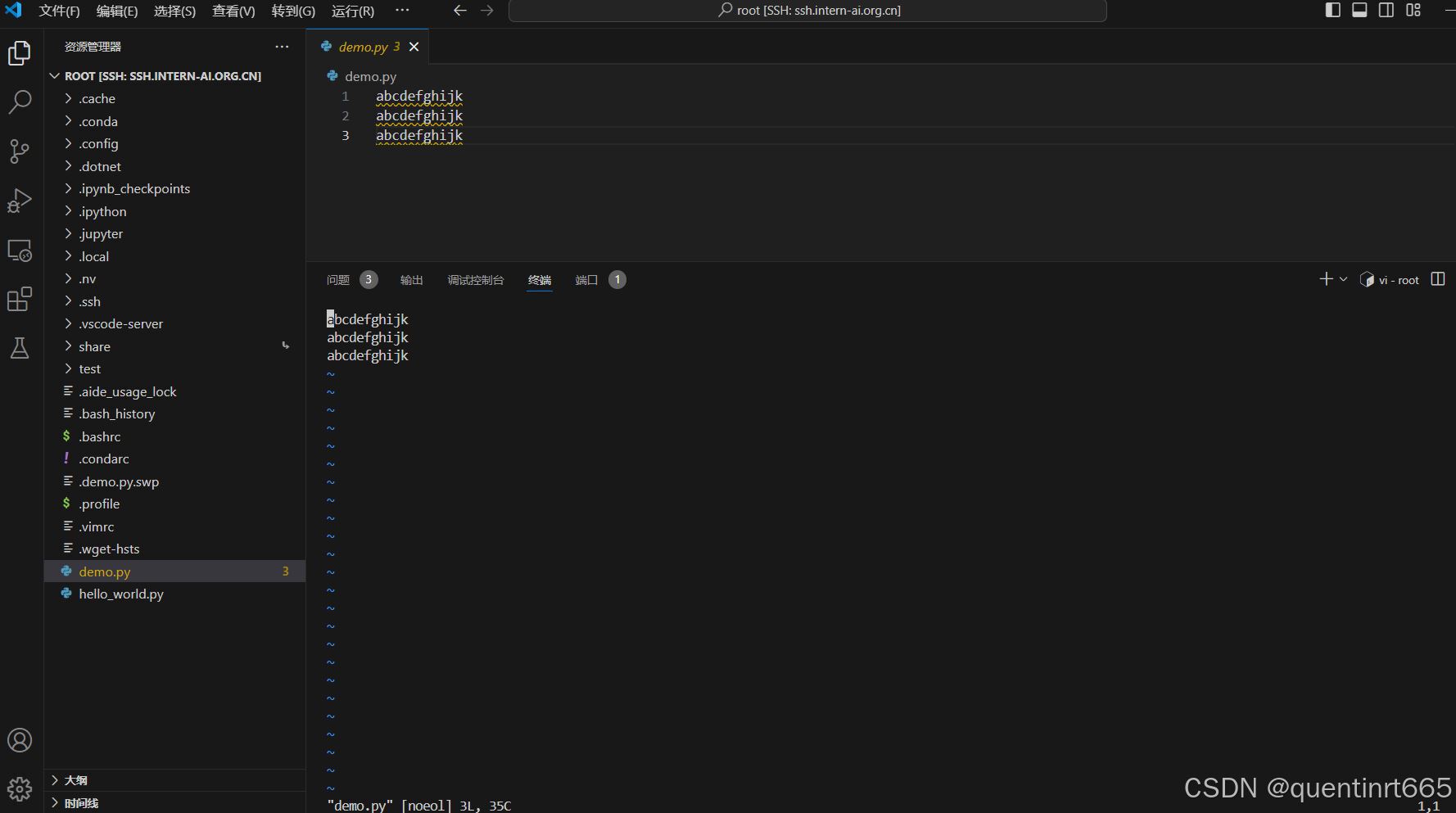The width and height of the screenshot is (1456, 813).
Task: Open the 运行 menu
Action: coord(352,11)
